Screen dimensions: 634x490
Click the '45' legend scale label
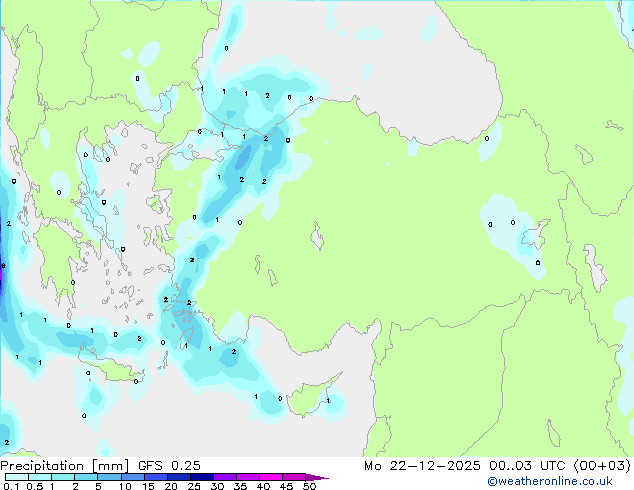(286, 486)
